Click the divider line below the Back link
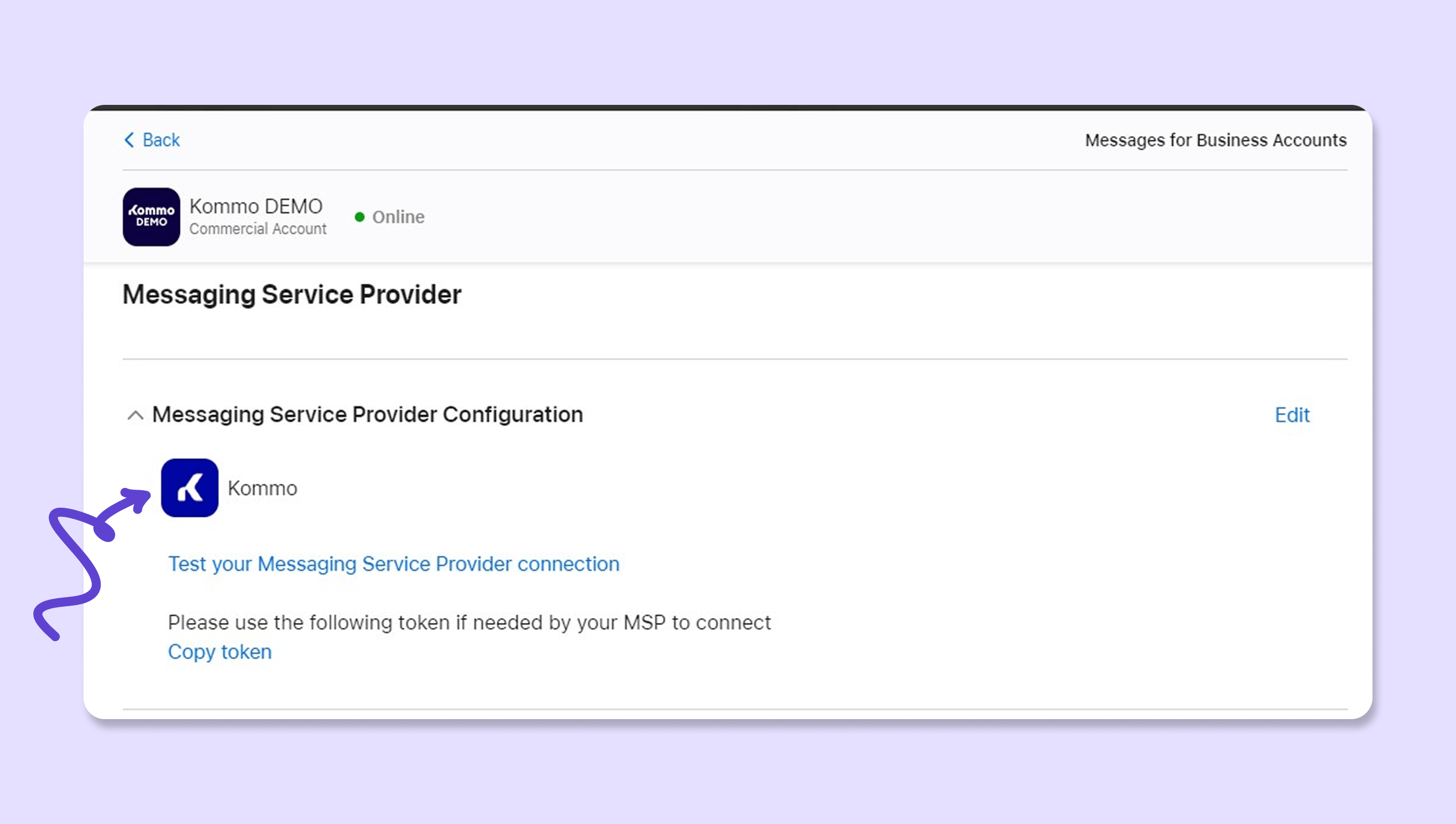Screen dimensions: 1456x824 735,170
